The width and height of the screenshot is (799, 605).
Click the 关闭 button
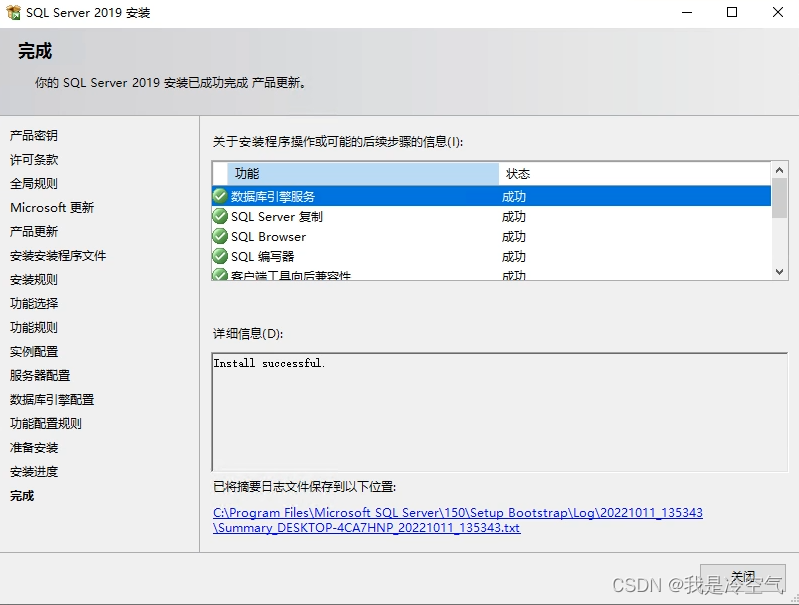tap(742, 577)
